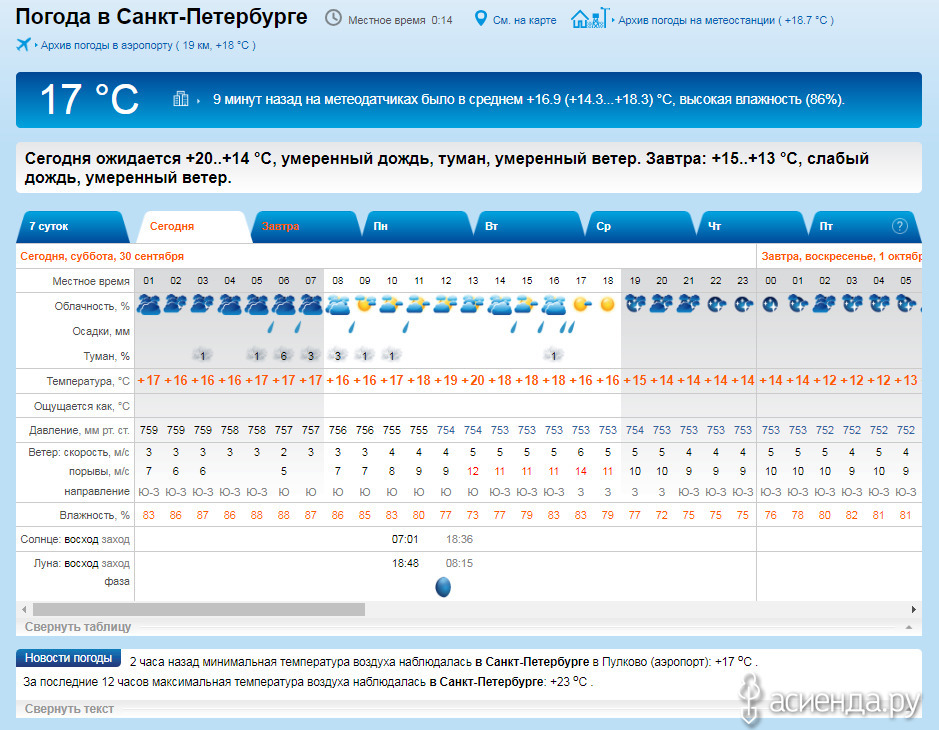This screenshot has width=939, height=730.
Task: Click the Осадки, мм row label
Action: pyautogui.click(x=101, y=331)
